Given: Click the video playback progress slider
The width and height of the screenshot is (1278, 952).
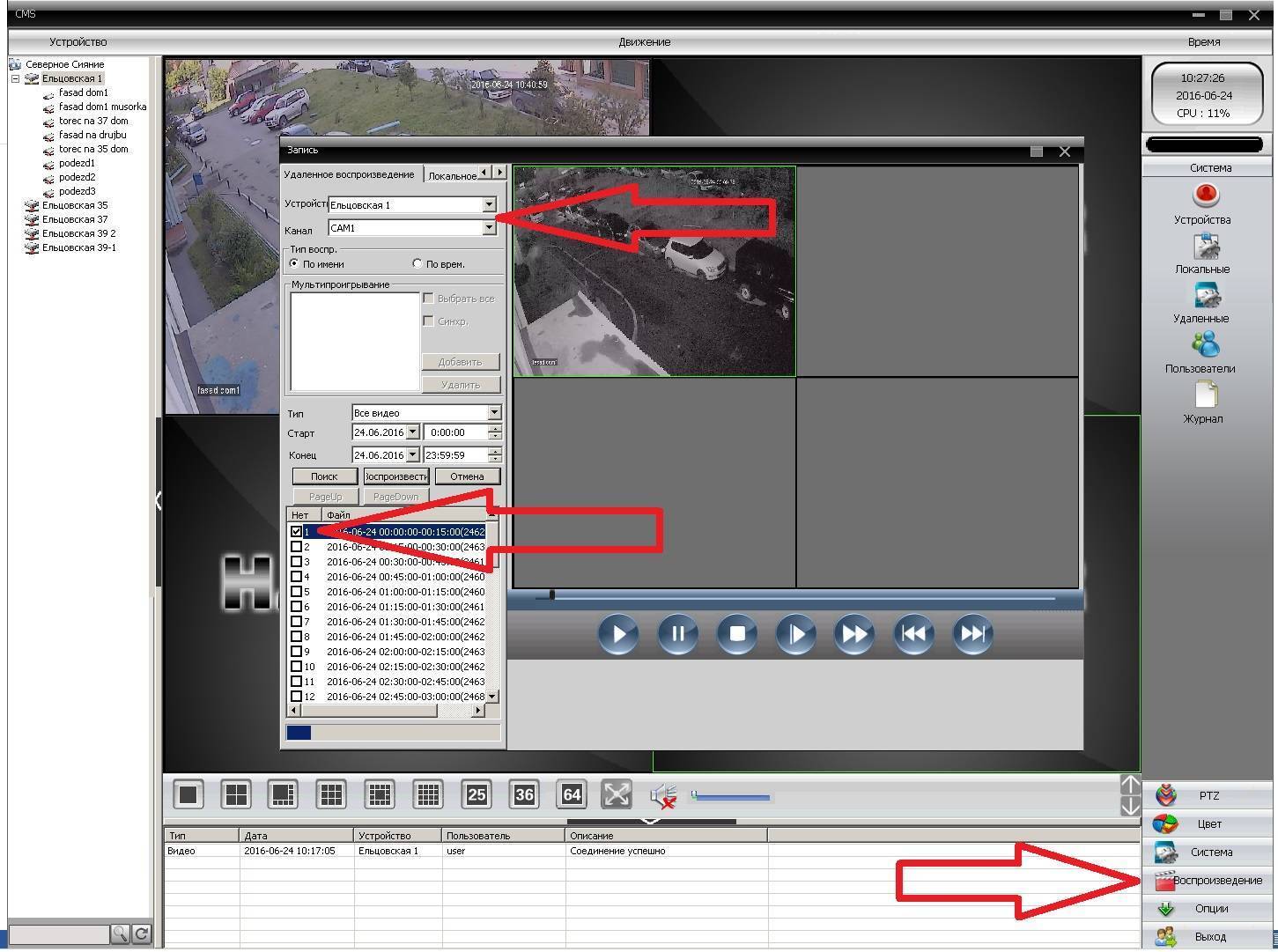Looking at the screenshot, I should coord(793,597).
